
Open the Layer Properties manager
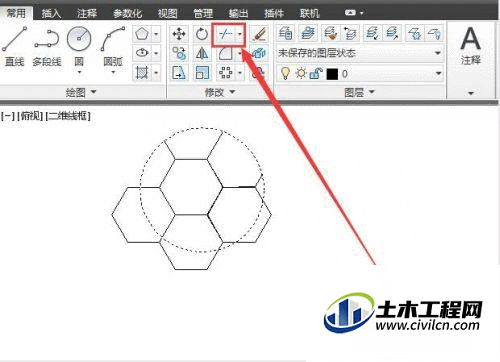click(285, 33)
